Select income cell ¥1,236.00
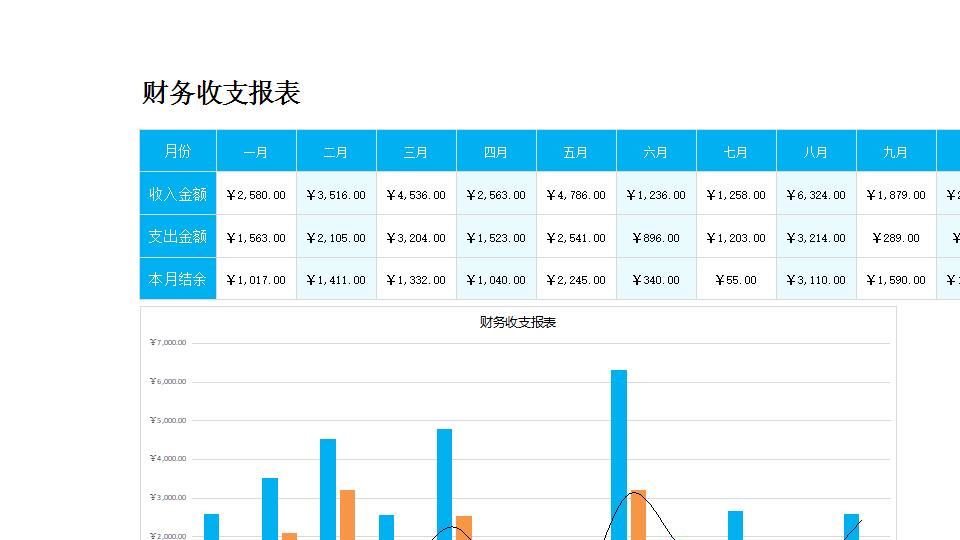 pyautogui.click(x=656, y=193)
